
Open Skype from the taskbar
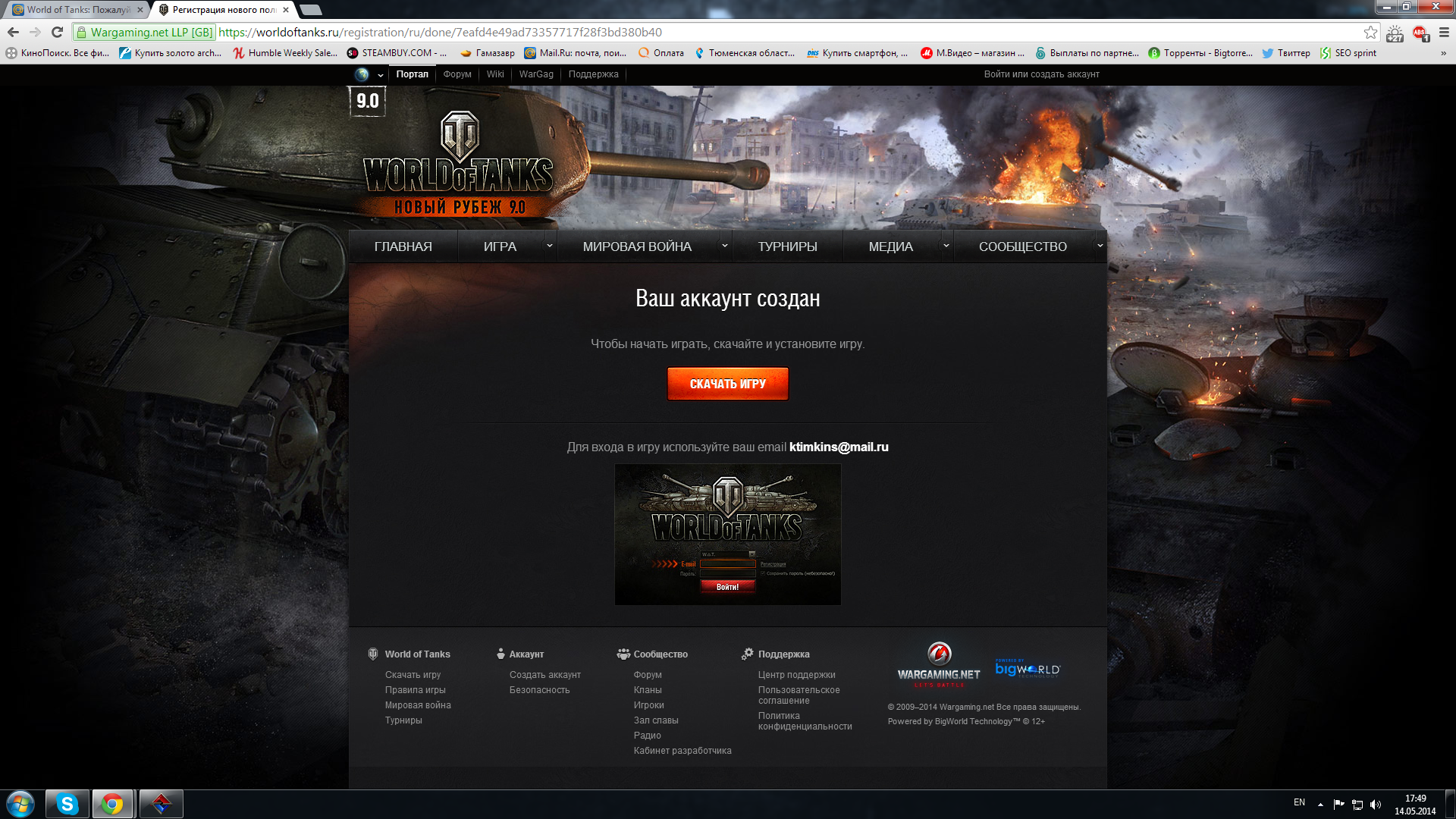(x=67, y=804)
